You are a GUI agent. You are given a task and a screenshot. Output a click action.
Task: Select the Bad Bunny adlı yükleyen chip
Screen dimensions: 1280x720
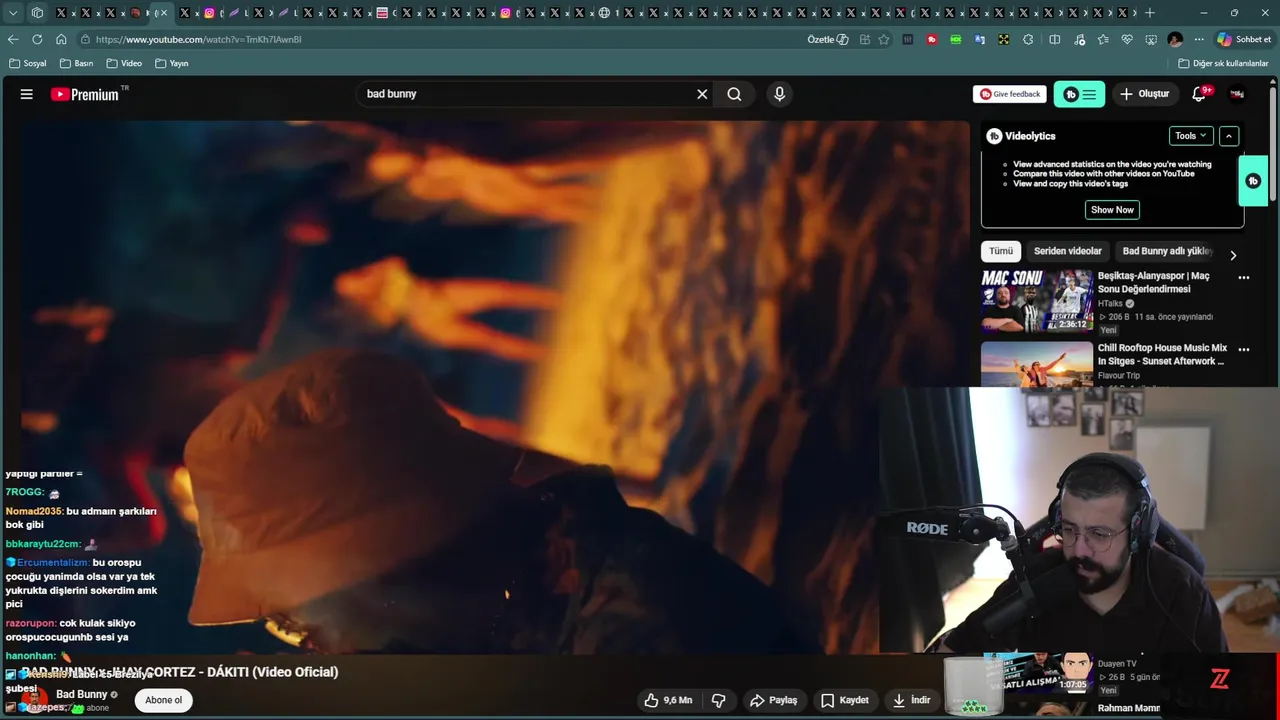coord(1166,251)
